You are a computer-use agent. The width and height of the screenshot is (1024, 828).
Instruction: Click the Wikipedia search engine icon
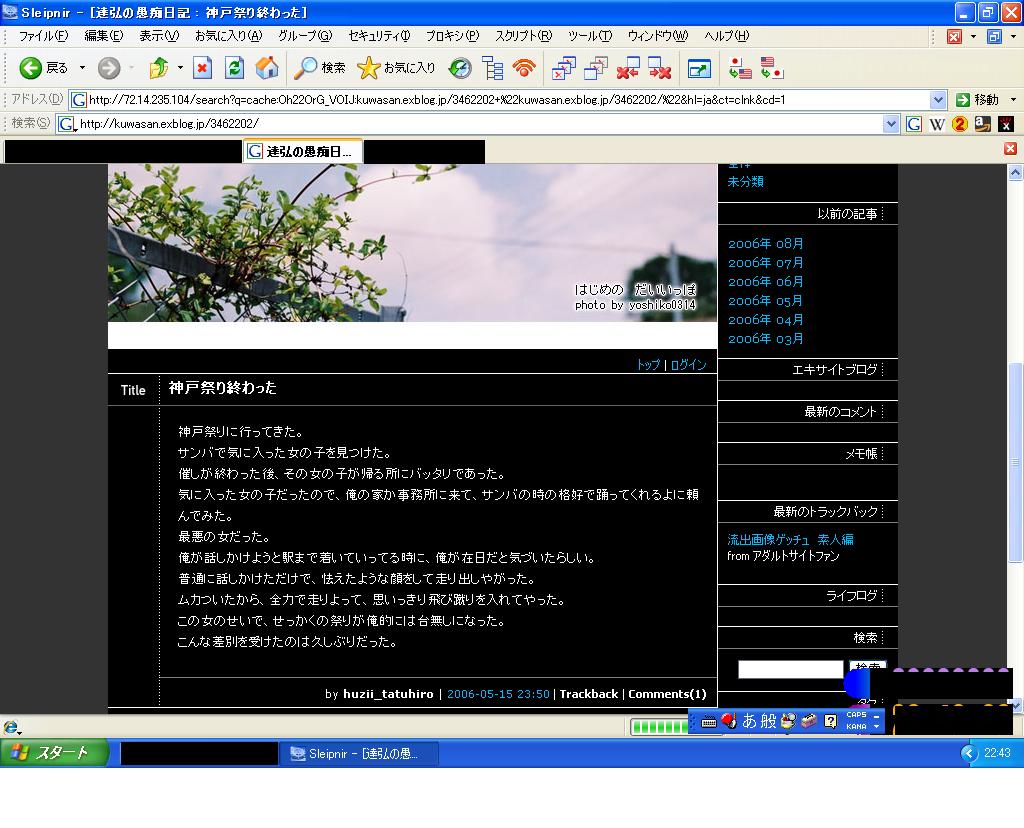tap(937, 124)
